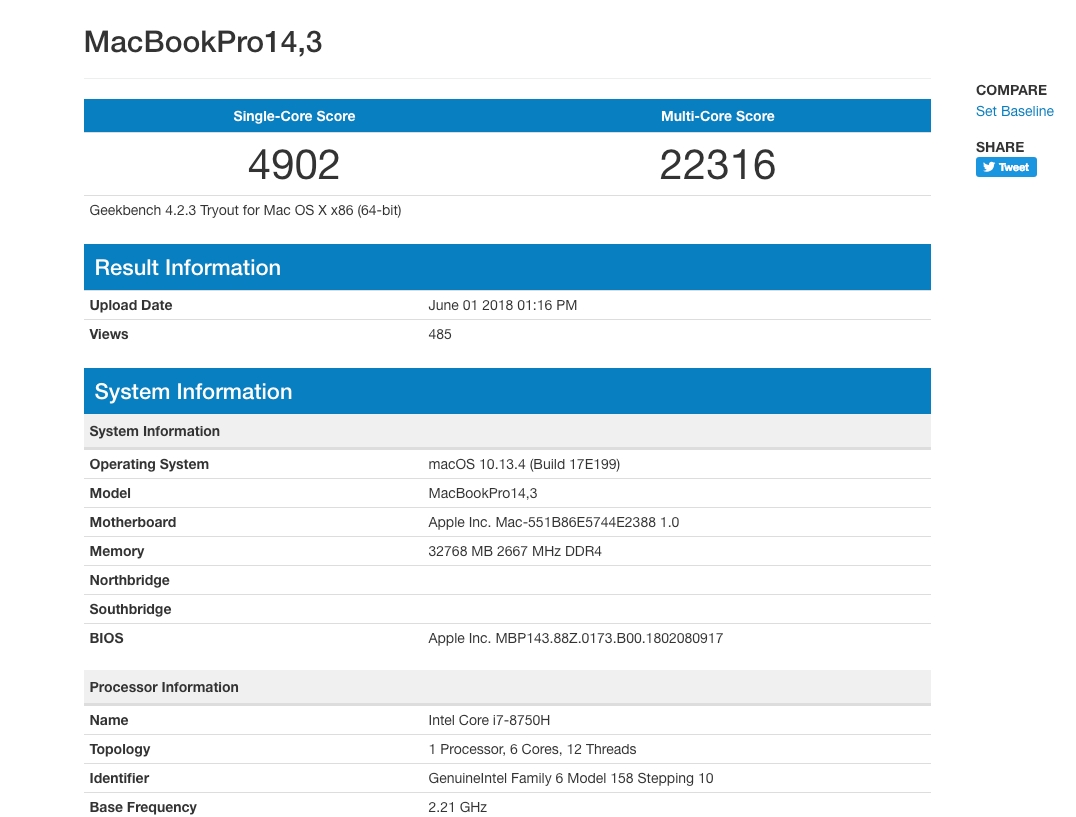Screen dimensions: 1076x817
Task: Select macOS 10.13.4 (Build 17E199) value
Action: point(524,464)
